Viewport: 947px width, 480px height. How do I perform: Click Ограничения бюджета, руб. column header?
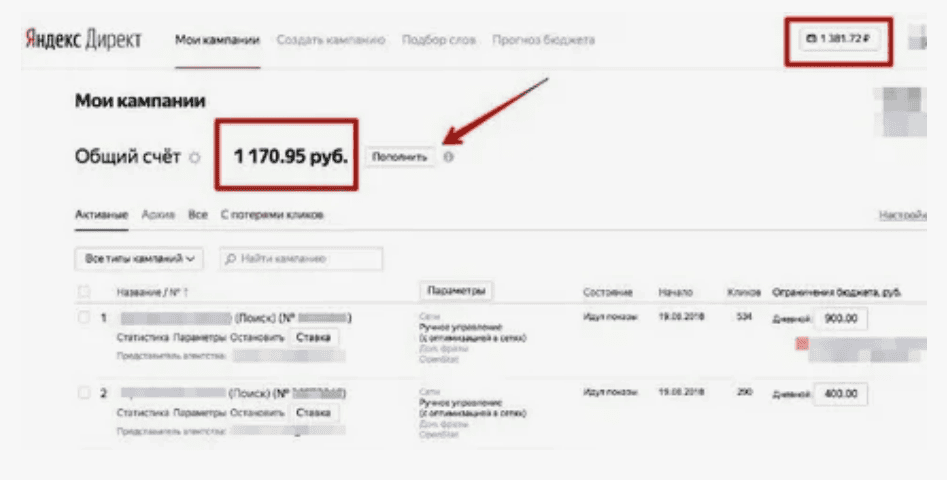point(836,292)
